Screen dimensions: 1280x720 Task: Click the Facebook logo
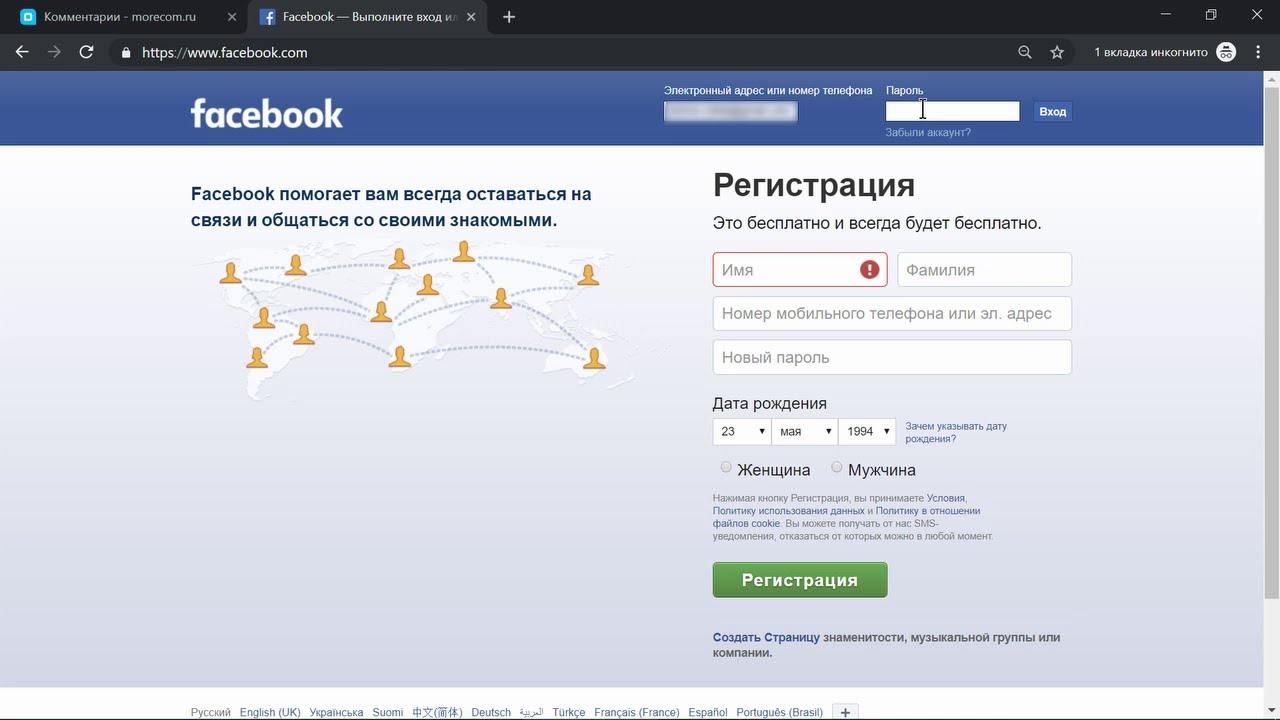266,113
